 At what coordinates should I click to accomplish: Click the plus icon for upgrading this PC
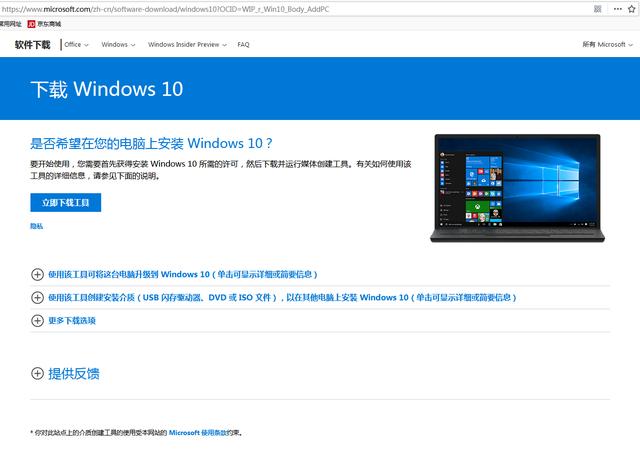[x=38, y=274]
